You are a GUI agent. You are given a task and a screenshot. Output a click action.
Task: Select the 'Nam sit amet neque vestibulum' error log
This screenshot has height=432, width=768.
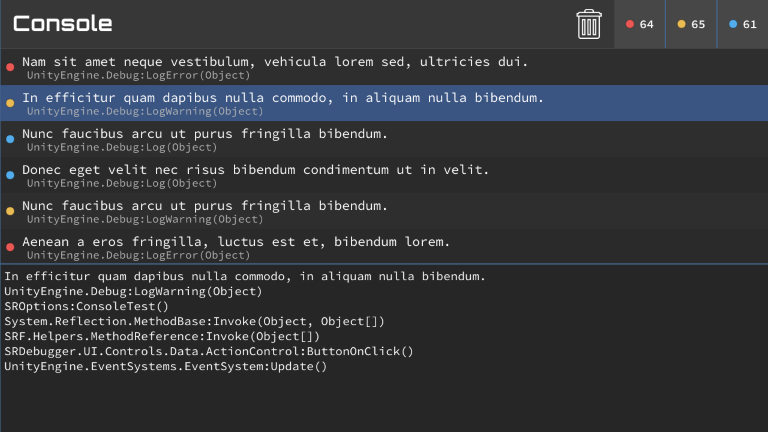[384, 67]
